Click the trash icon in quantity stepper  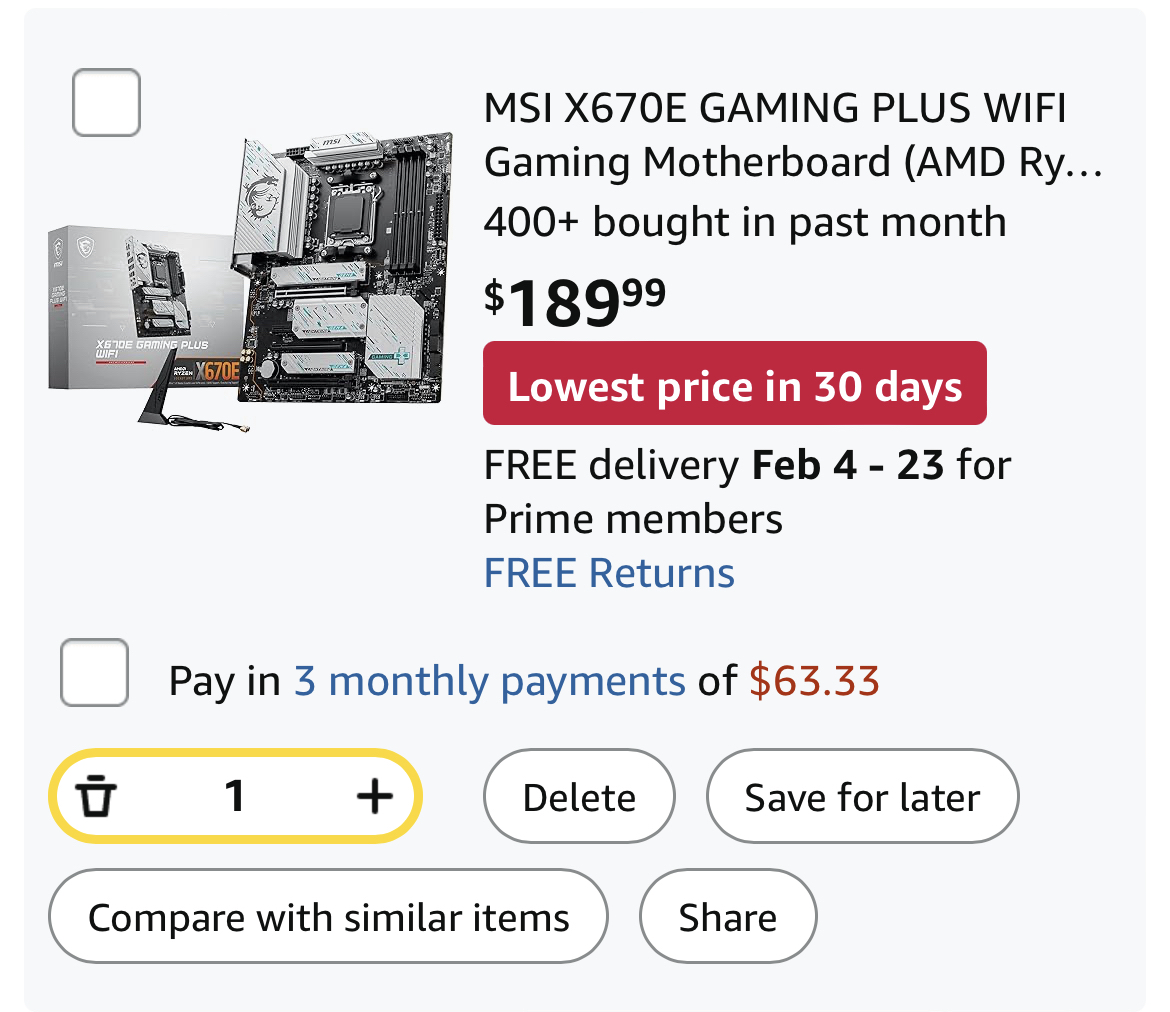pos(98,797)
